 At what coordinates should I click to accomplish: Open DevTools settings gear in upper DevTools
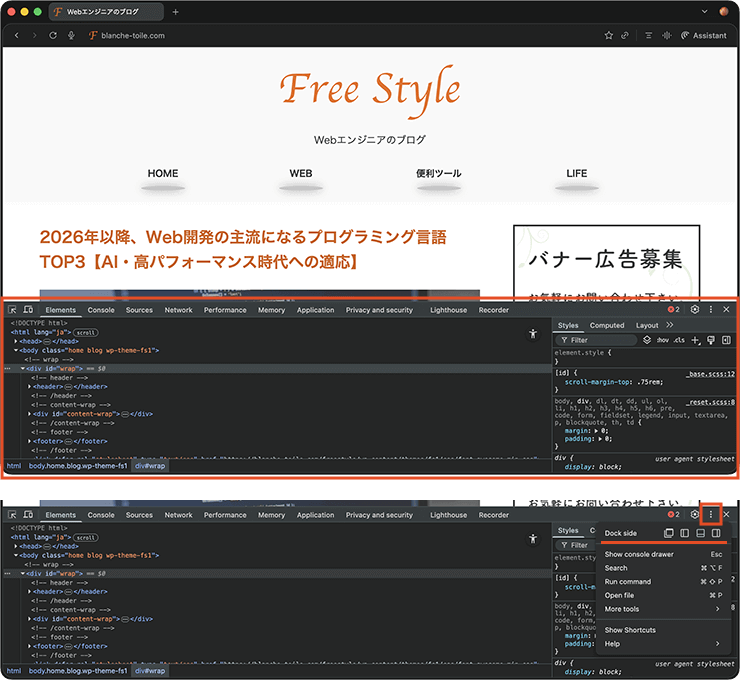click(695, 310)
